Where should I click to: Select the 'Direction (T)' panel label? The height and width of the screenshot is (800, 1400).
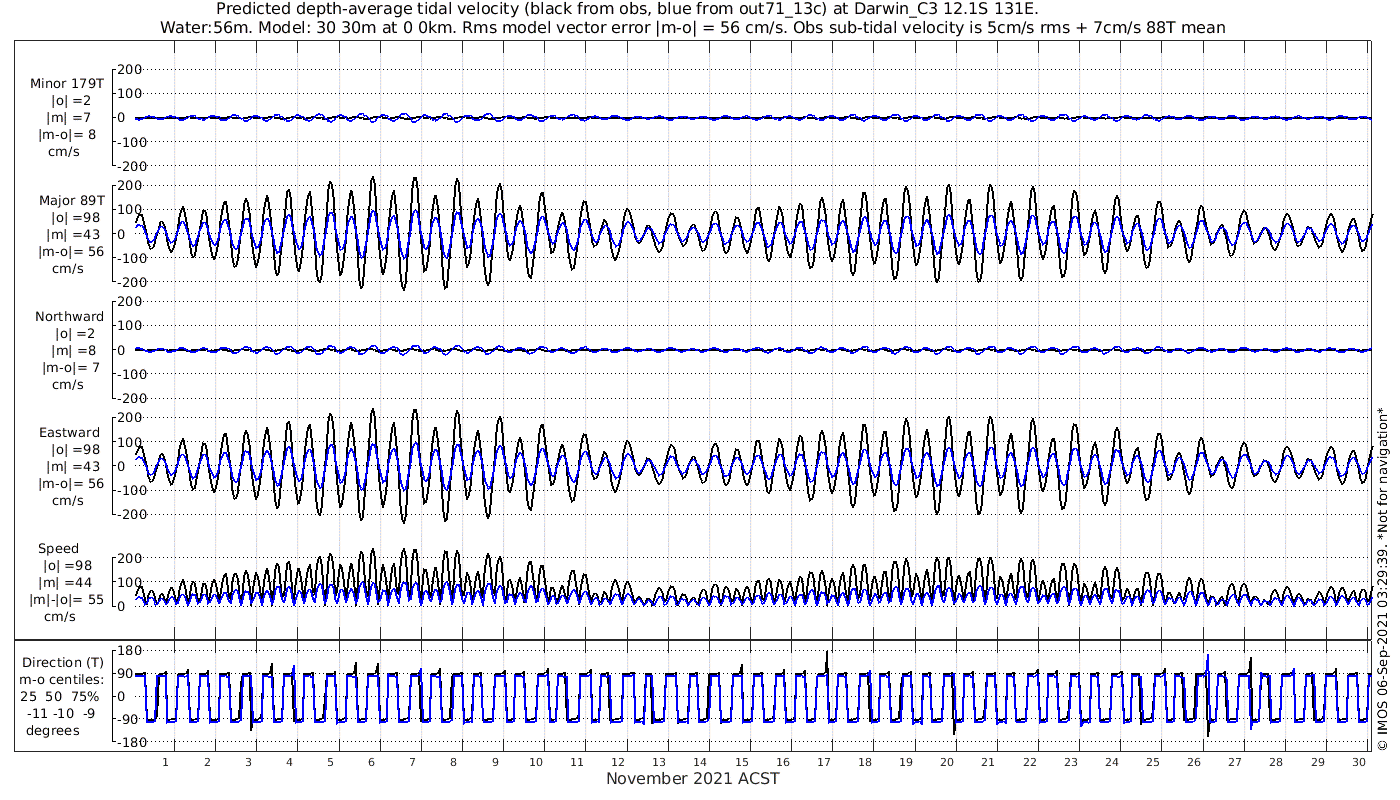click(64, 662)
